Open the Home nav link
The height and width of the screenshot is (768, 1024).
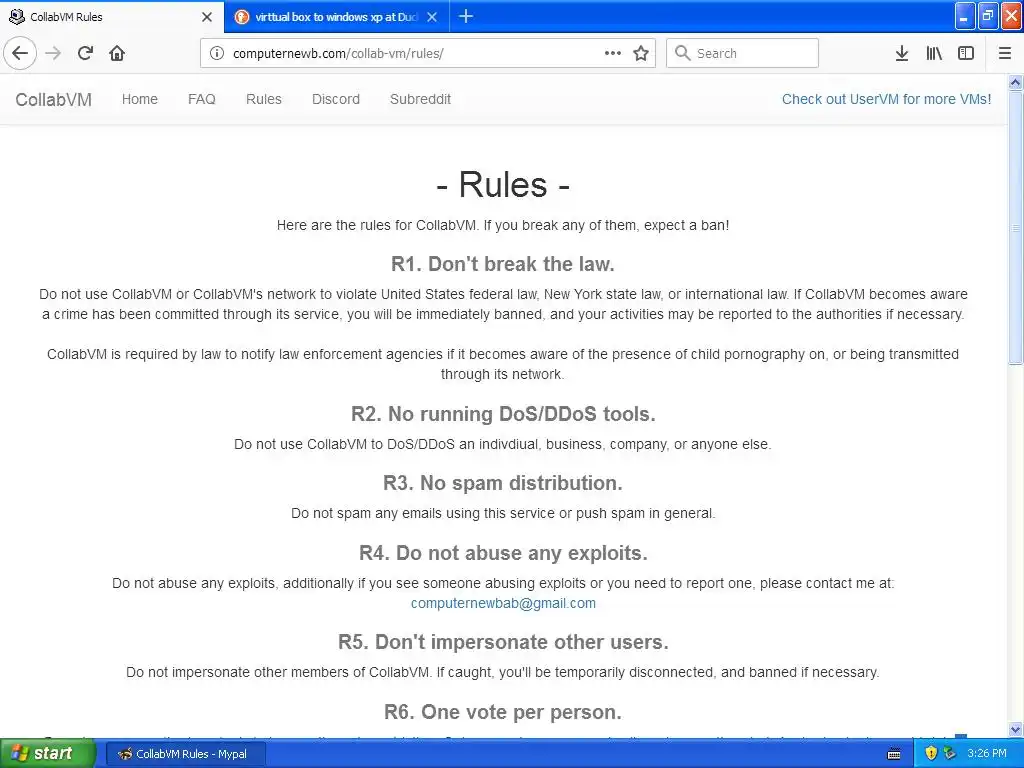point(140,99)
